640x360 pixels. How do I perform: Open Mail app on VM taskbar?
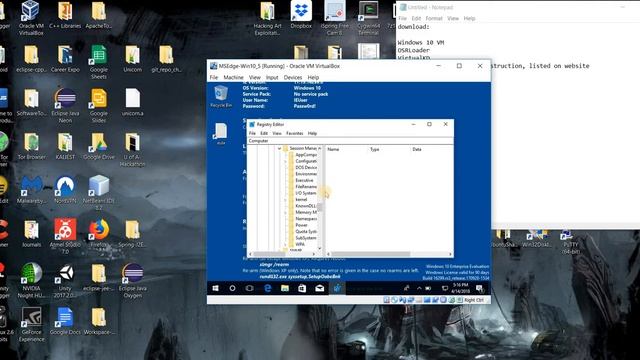[x=319, y=288]
